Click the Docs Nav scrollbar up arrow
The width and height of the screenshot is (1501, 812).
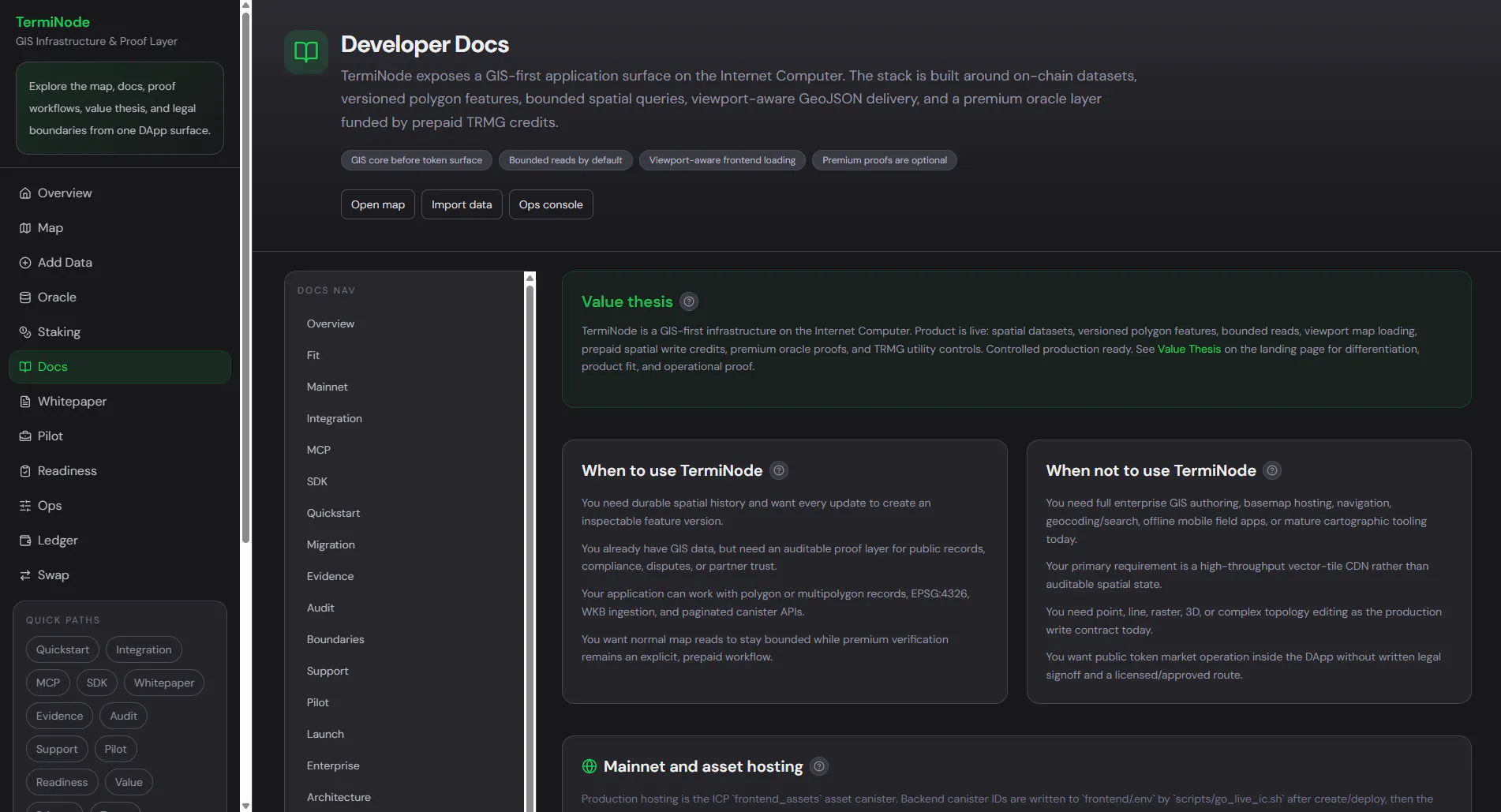(x=530, y=277)
